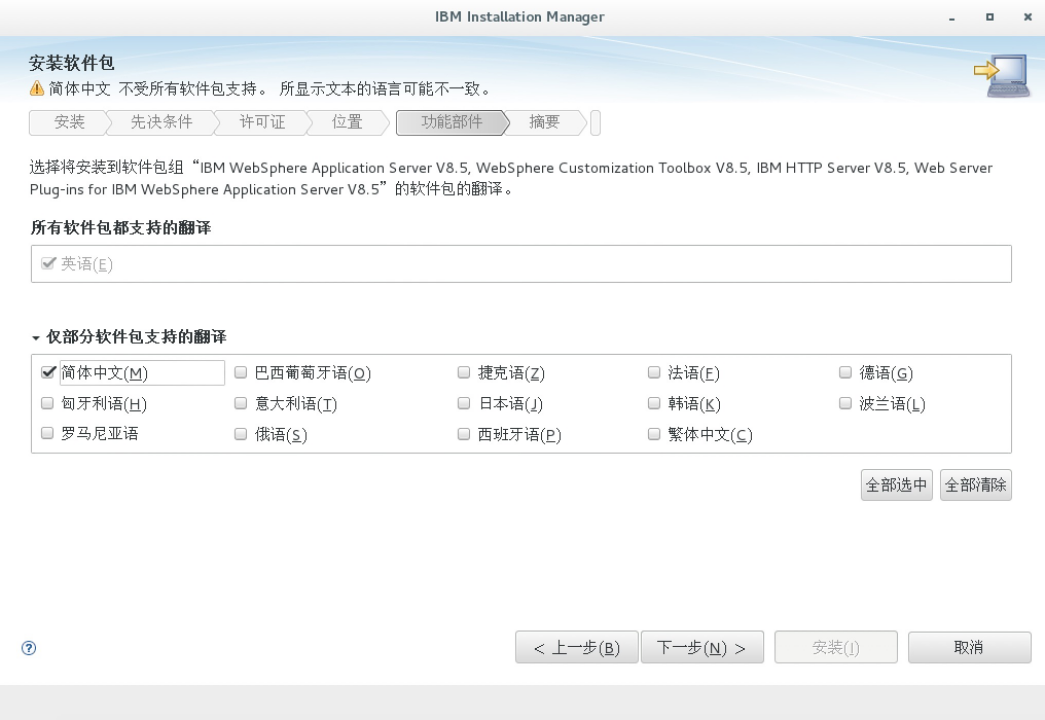Uncheck the 简体中文(M) checkbox
1045x720 pixels.
click(48, 372)
